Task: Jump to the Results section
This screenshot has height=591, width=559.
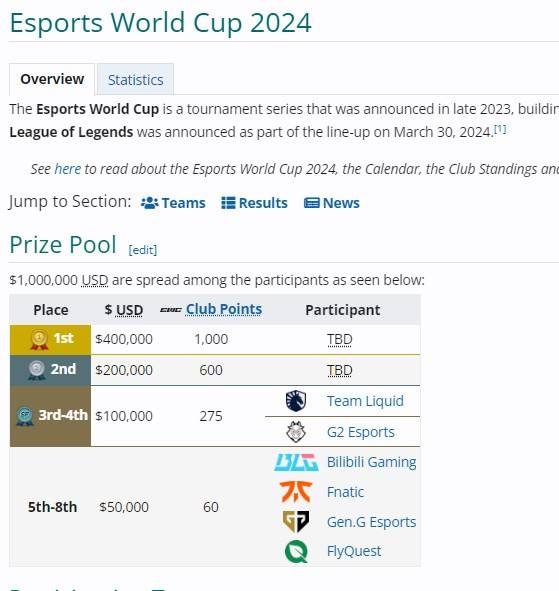Action: pos(254,203)
